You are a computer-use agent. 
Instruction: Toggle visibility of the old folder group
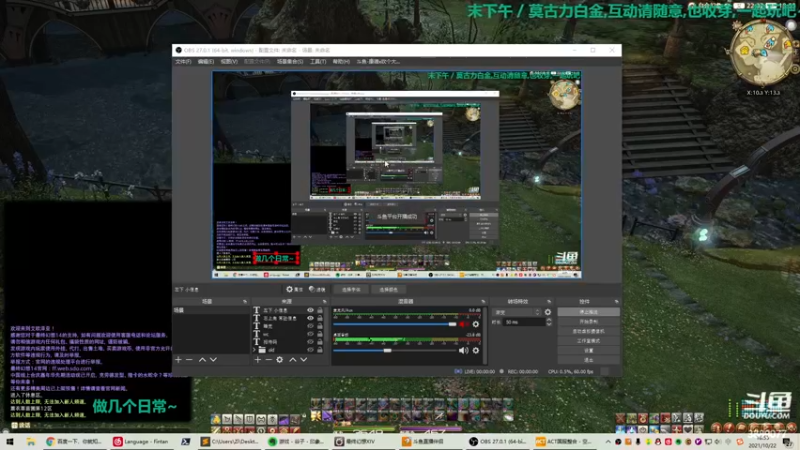click(x=310, y=350)
